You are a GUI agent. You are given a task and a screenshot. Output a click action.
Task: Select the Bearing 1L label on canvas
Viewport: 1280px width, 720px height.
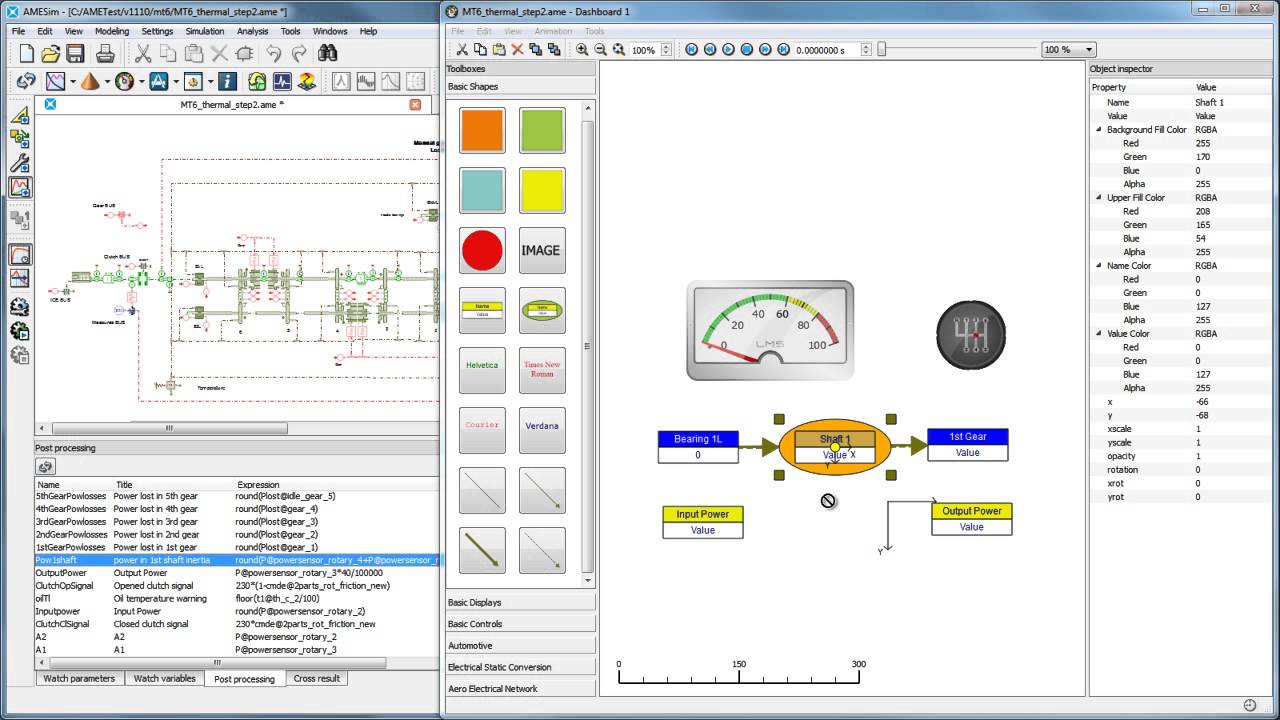[698, 439]
